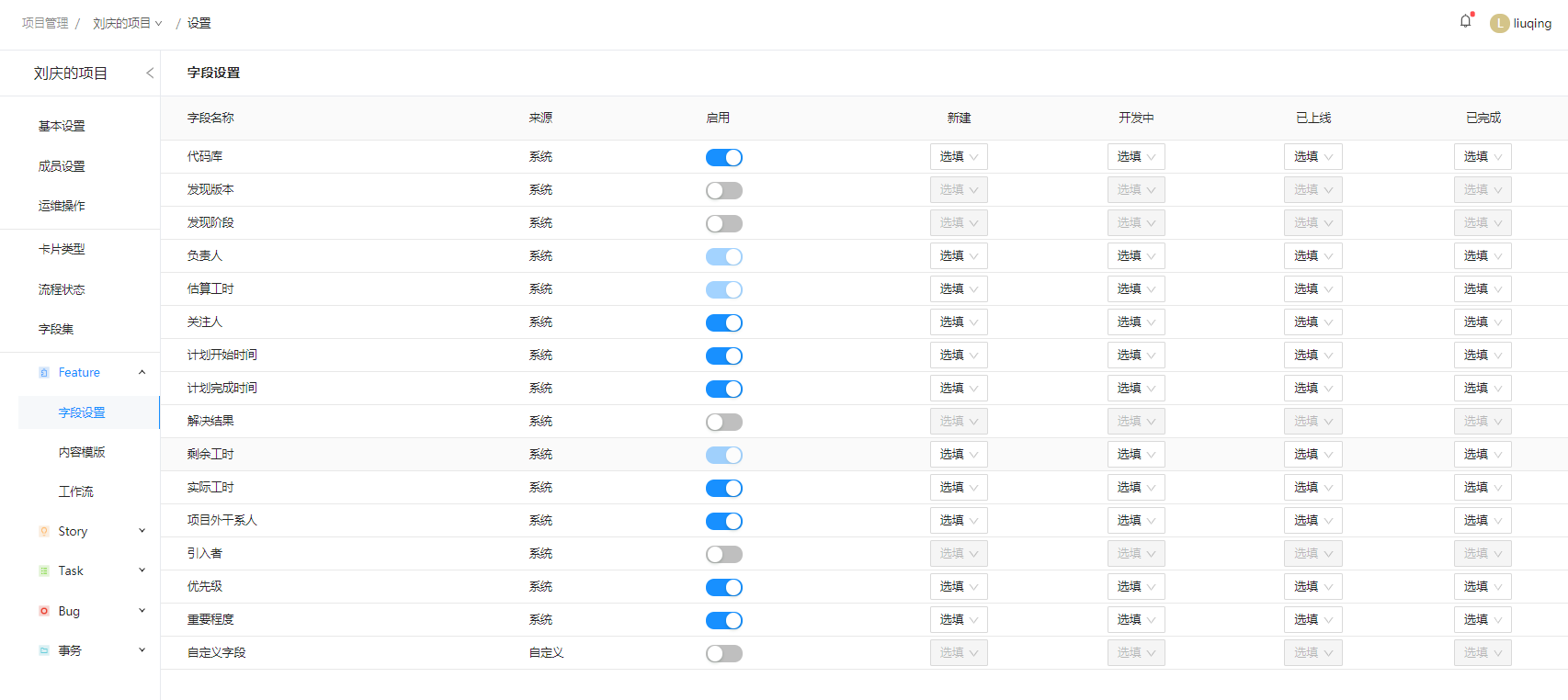
Task: Click the 项目管理 breadcrumb link
Action: [45, 23]
